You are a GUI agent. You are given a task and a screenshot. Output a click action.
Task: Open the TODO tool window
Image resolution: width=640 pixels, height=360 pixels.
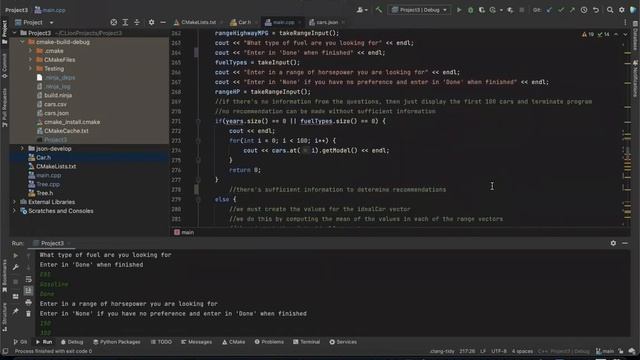pos(161,342)
